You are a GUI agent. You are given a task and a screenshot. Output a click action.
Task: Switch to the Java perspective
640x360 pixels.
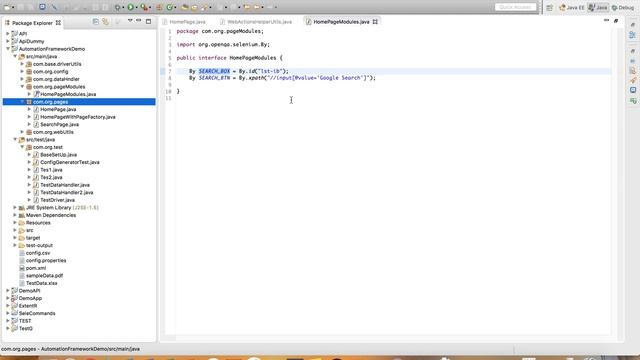coord(598,7)
